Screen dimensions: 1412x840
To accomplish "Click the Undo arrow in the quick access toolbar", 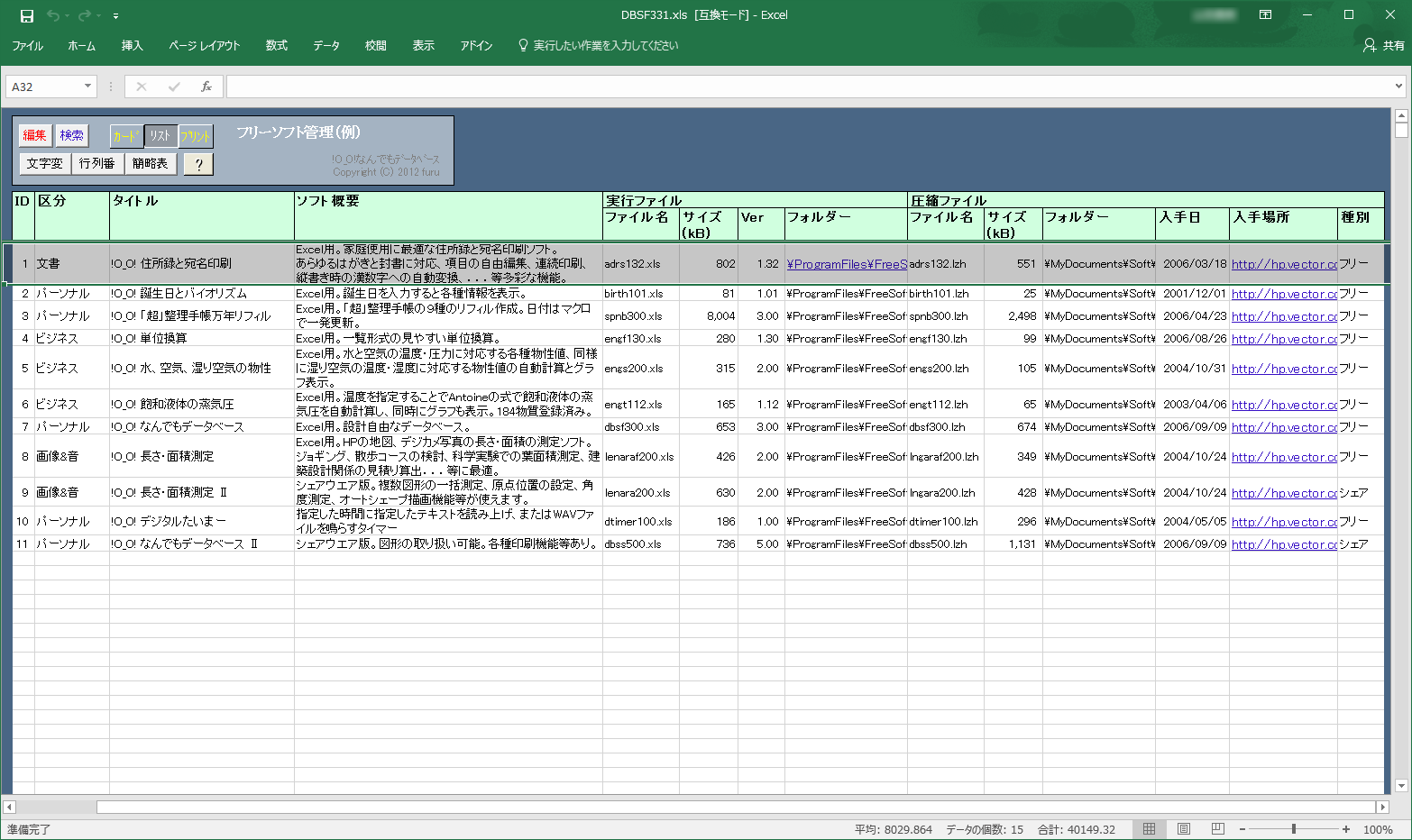I will tap(53, 15).
